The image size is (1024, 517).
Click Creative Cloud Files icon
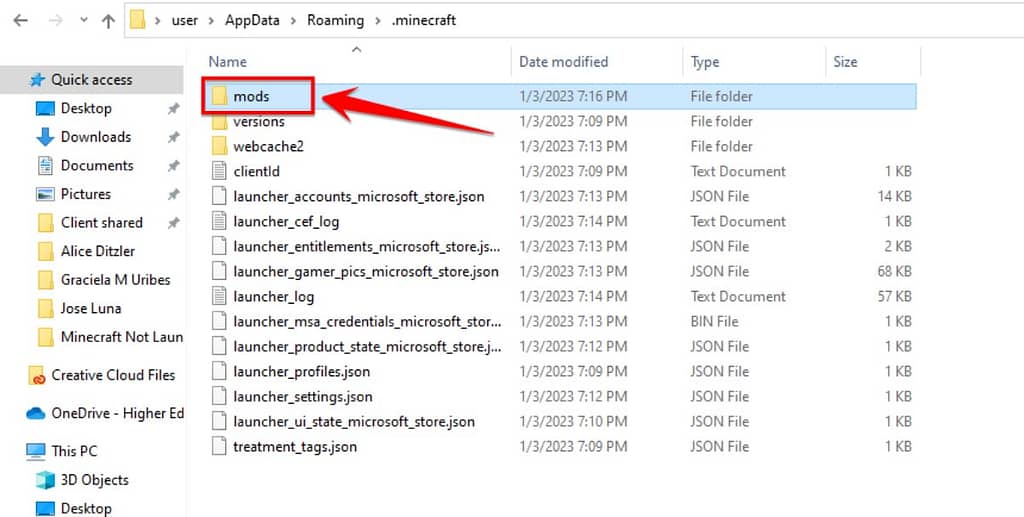[x=37, y=376]
